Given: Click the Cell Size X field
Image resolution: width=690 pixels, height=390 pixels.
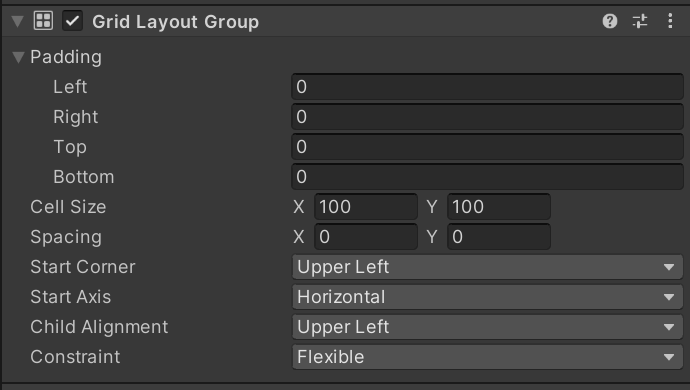Looking at the screenshot, I should coord(366,206).
